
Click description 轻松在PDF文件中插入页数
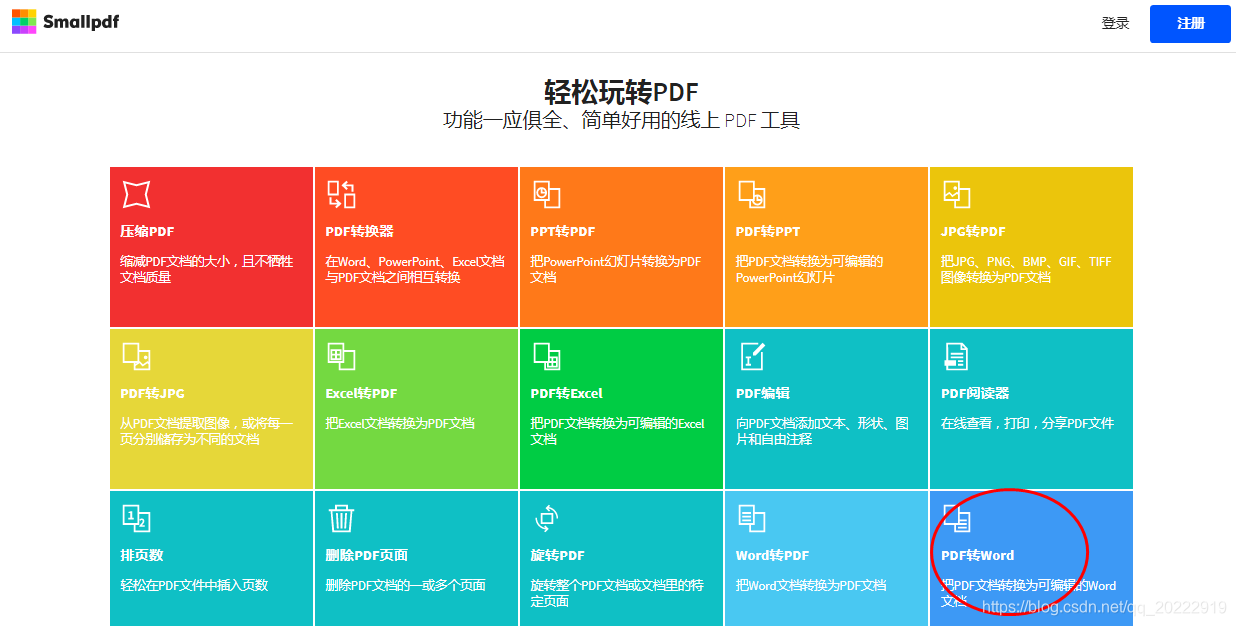(x=194, y=585)
